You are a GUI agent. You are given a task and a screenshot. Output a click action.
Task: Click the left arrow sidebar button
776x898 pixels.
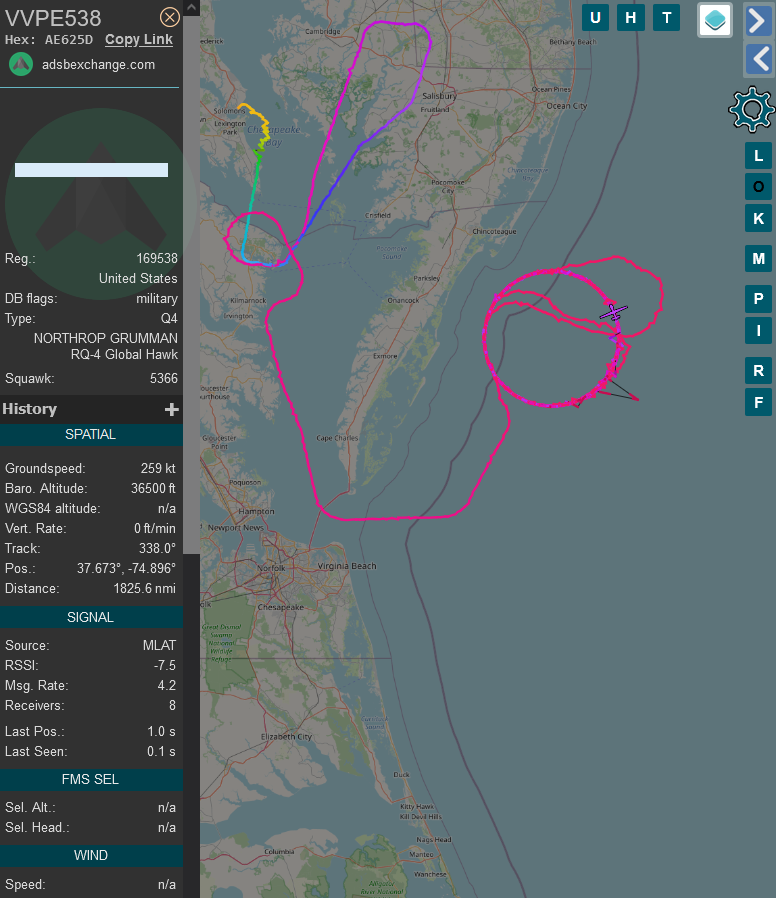point(758,60)
